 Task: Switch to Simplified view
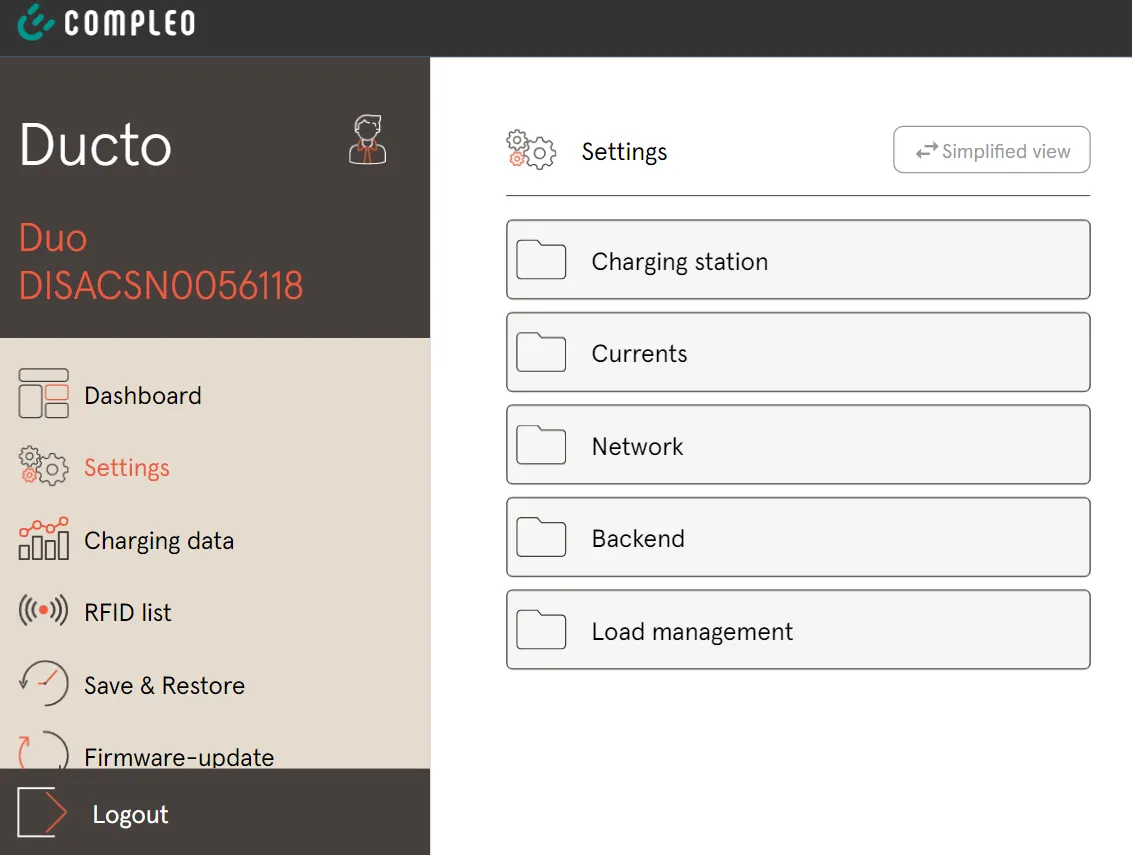point(992,149)
